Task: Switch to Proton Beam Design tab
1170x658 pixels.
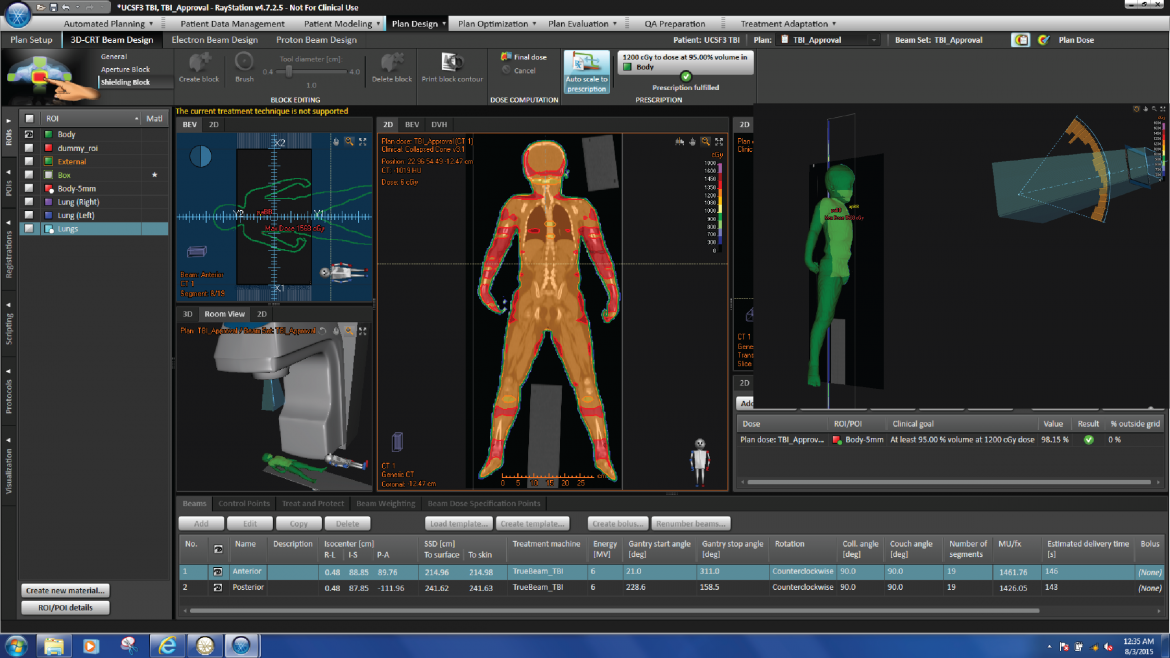Action: click(316, 40)
